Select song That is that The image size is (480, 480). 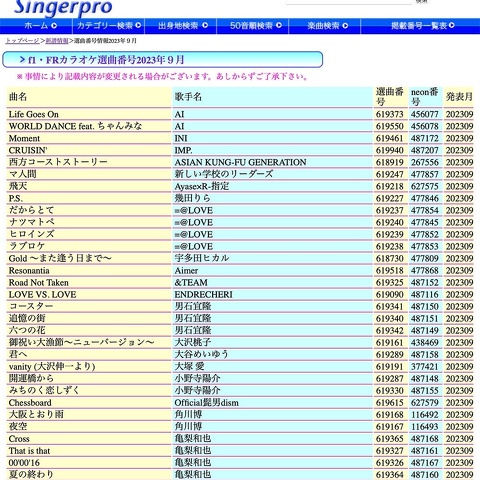click(29, 450)
